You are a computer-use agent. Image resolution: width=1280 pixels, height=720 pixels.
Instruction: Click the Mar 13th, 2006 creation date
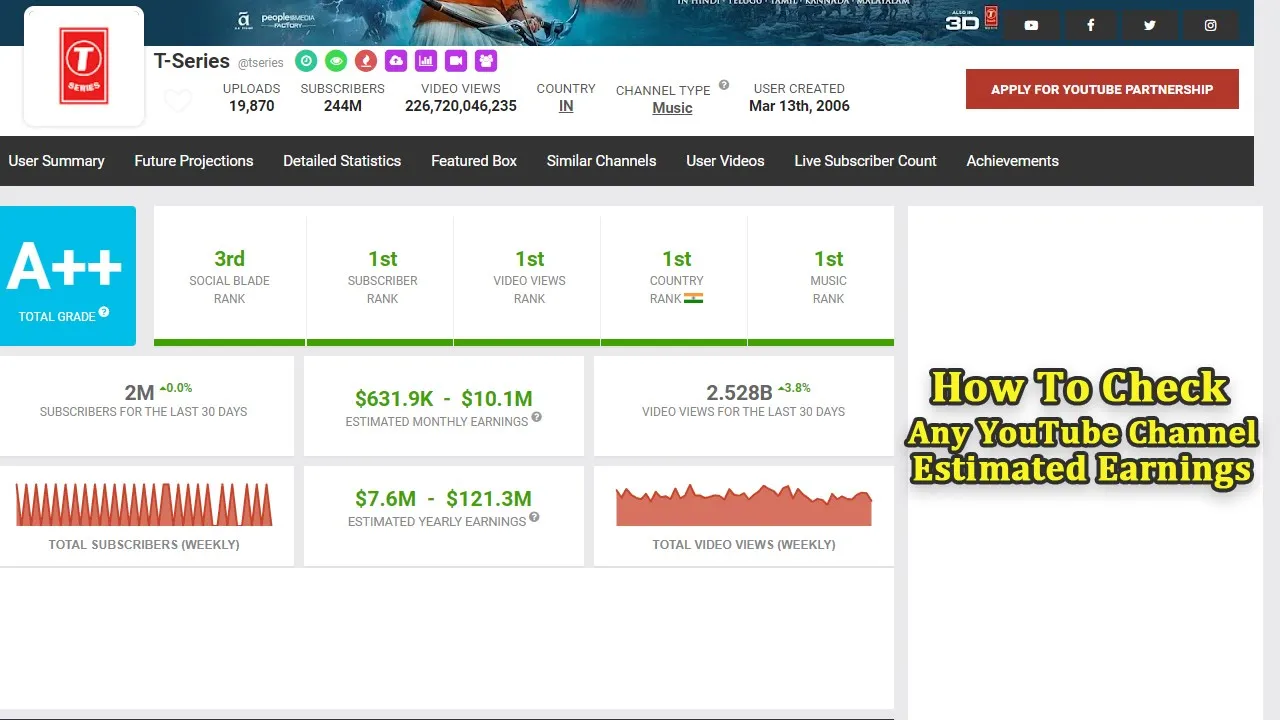[x=799, y=106]
